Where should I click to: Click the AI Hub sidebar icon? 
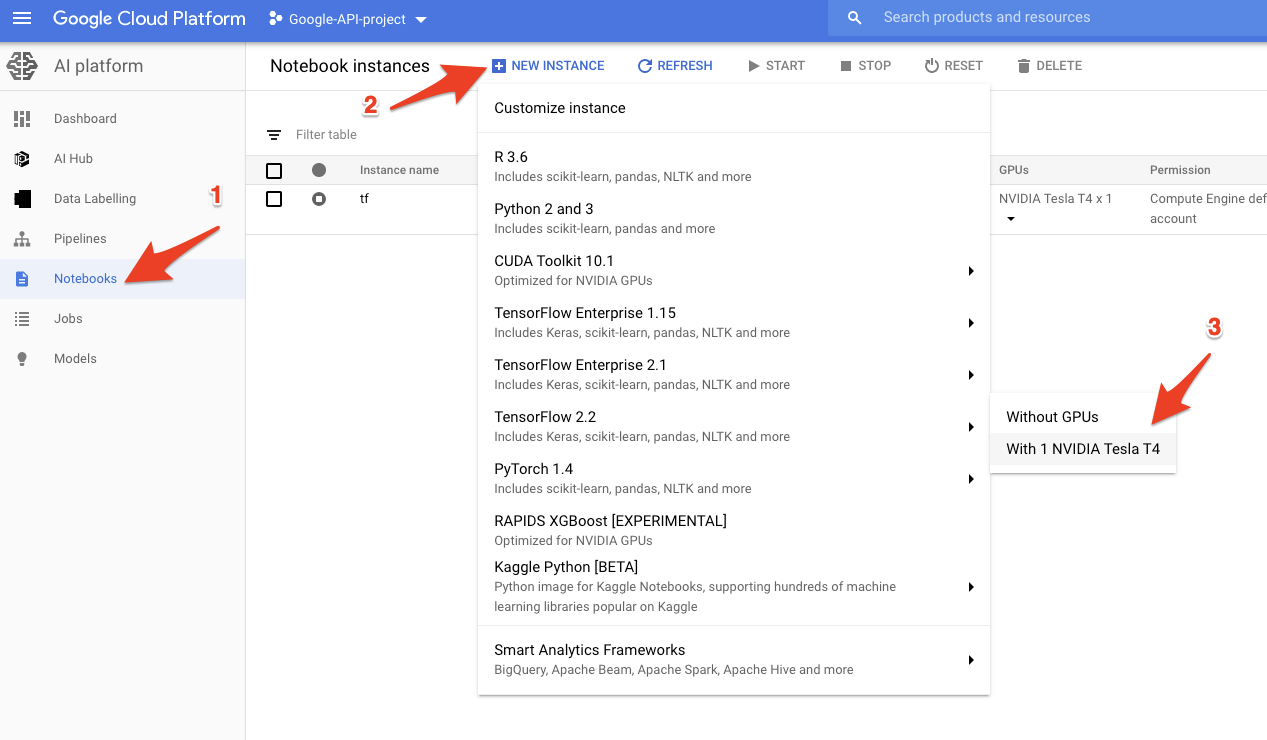[22, 159]
